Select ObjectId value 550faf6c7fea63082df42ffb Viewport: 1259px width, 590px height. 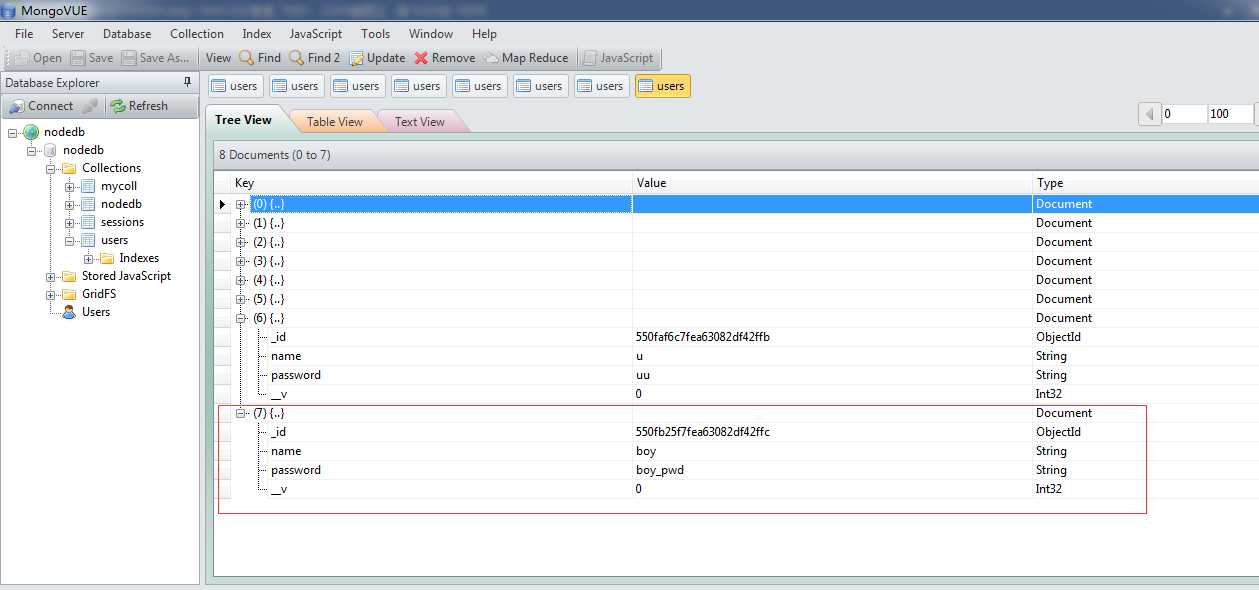703,337
